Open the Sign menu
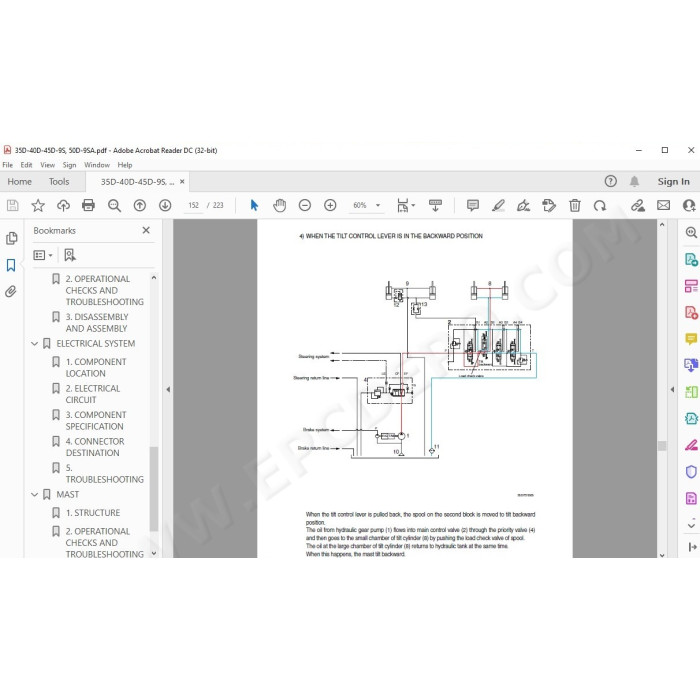The height and width of the screenshot is (700, 700). click(69, 165)
